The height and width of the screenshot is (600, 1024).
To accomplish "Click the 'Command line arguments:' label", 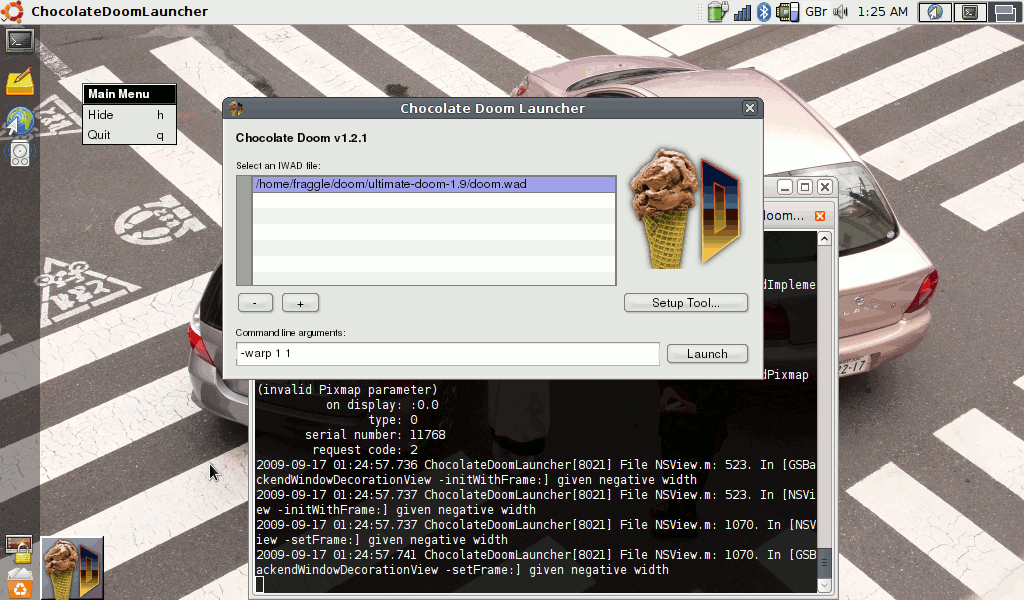I will point(291,333).
